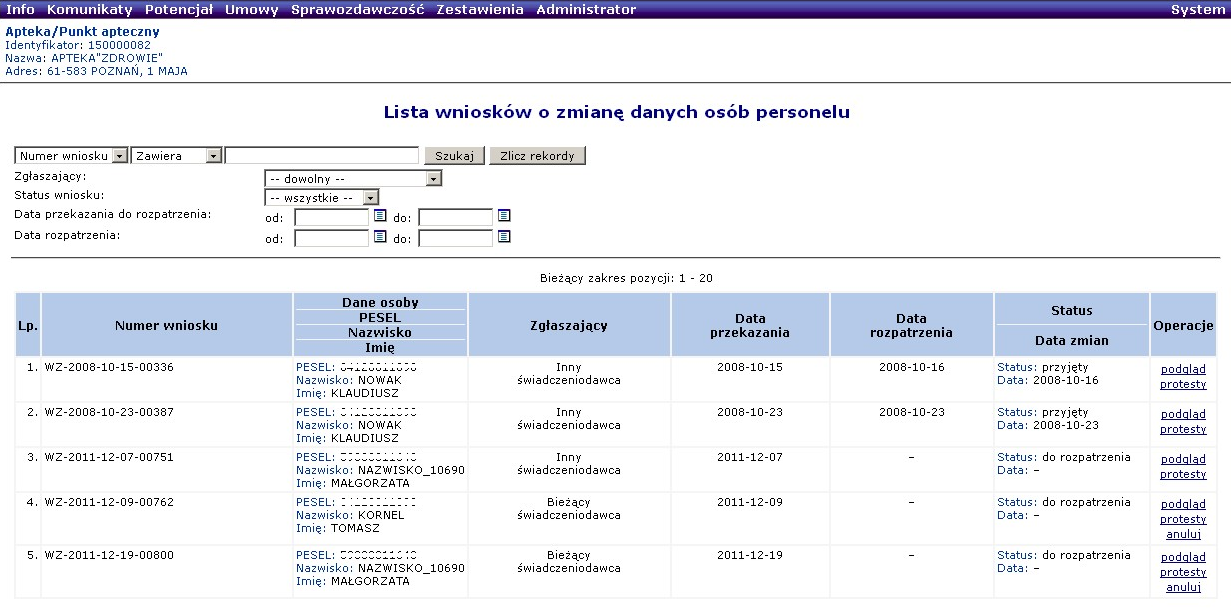Click the 'Numer wniosku' column header
The height and width of the screenshot is (612, 1231).
[166, 325]
